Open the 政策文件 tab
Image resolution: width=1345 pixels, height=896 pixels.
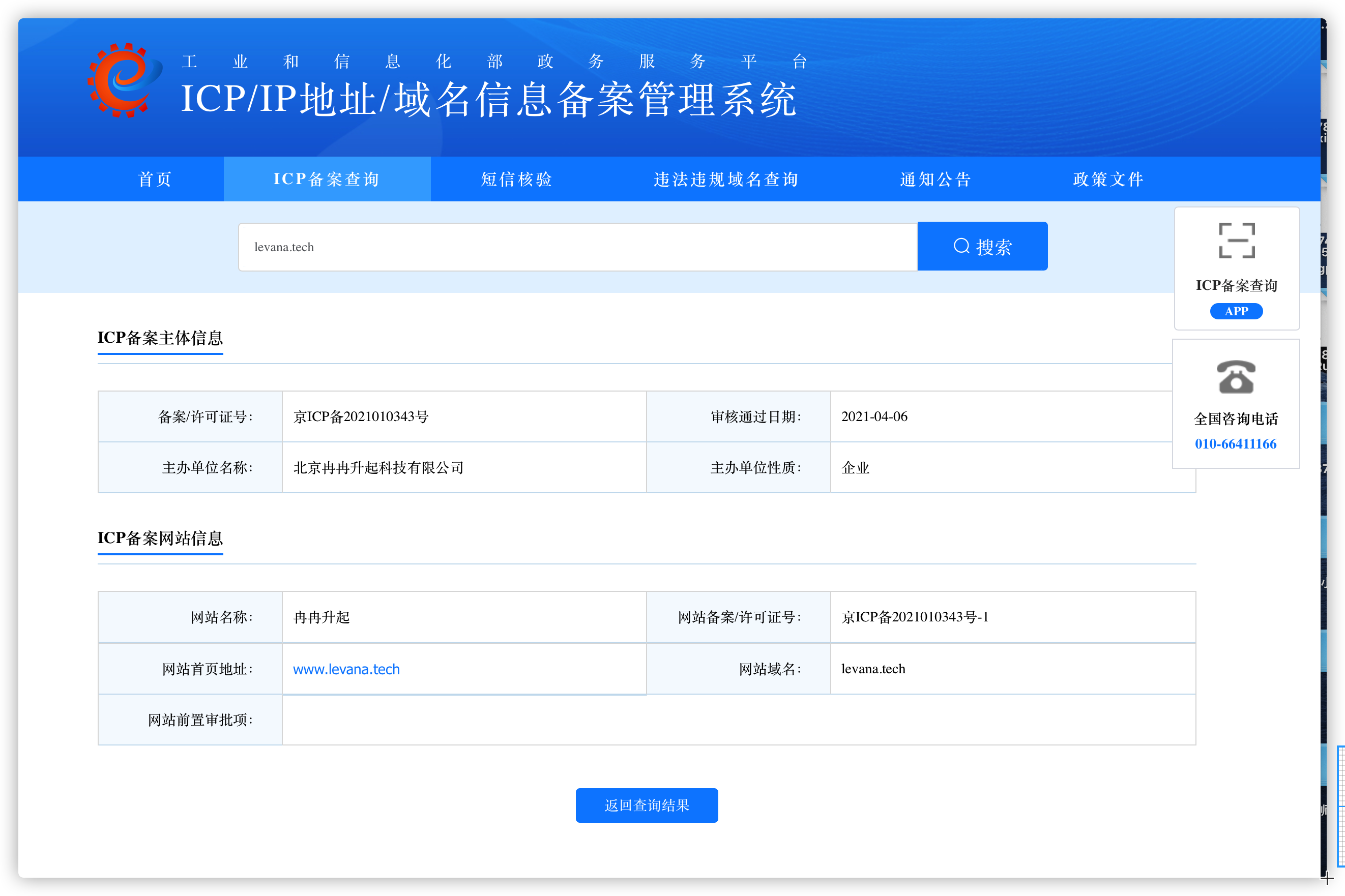[x=1108, y=180]
